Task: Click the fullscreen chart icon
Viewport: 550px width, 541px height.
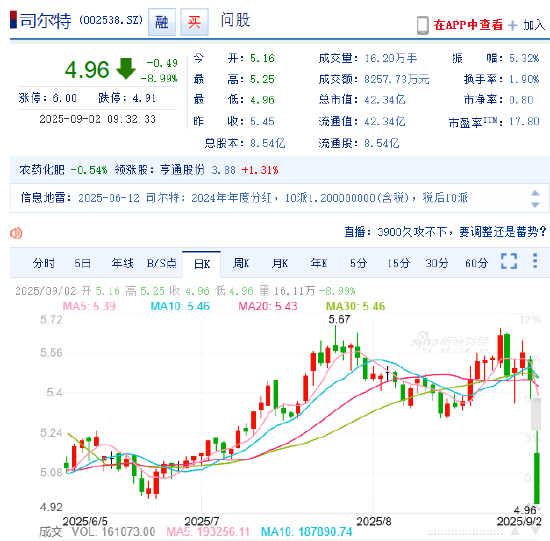Action: point(509,261)
